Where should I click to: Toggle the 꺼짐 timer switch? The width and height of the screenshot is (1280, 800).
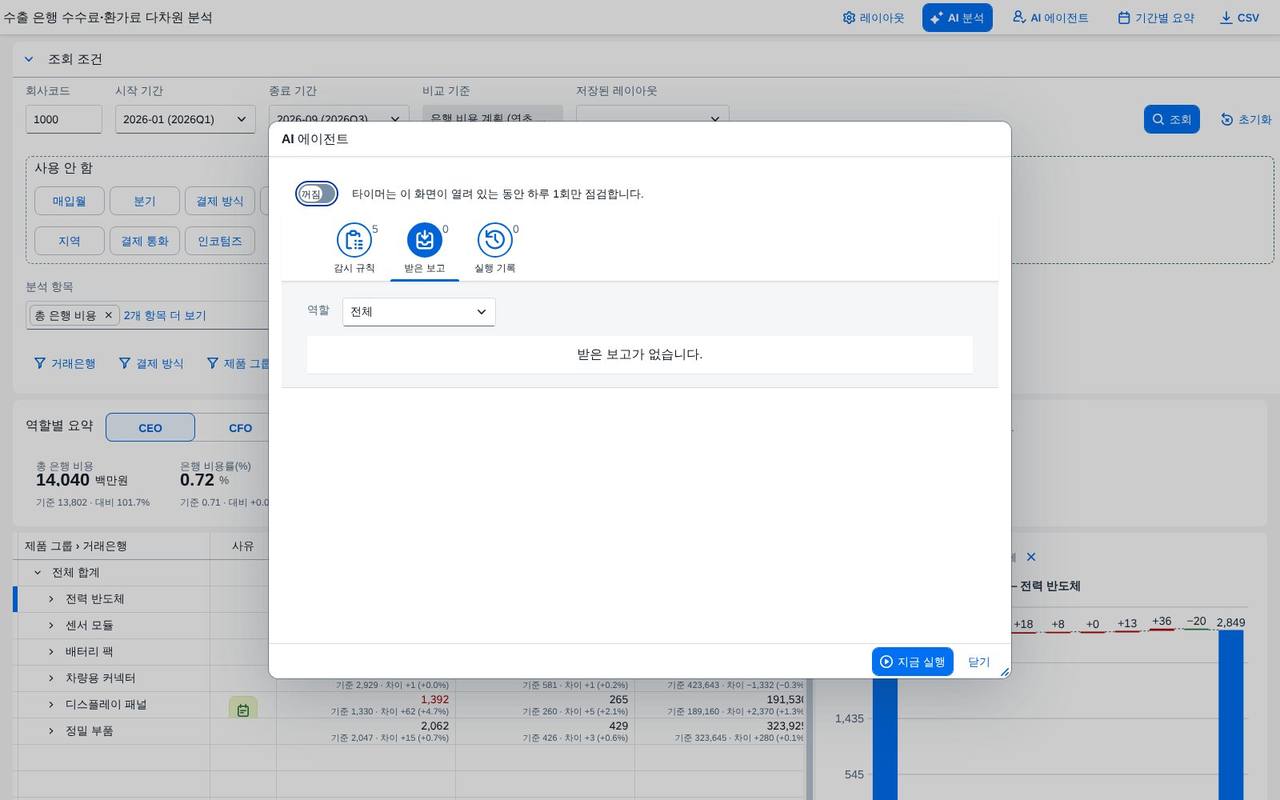coord(316,194)
